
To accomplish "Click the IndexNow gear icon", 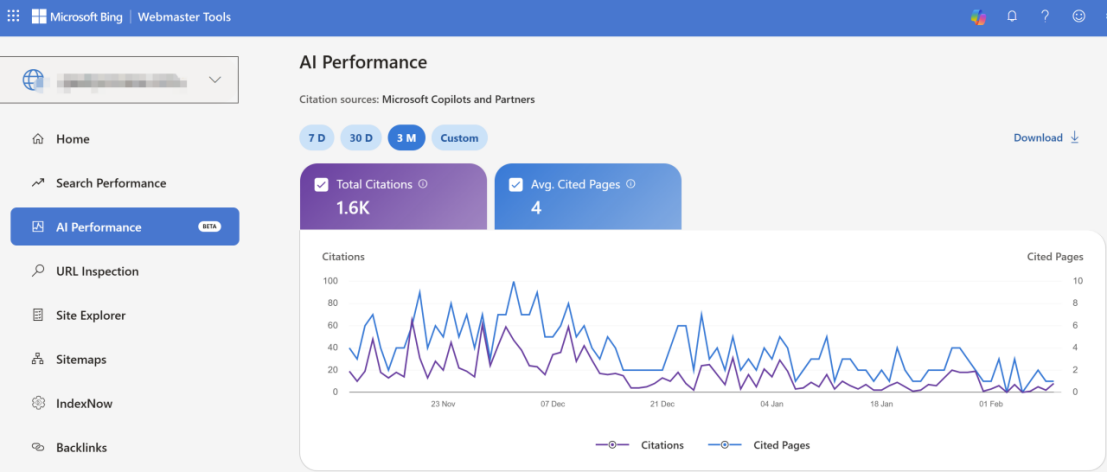I will coord(38,403).
